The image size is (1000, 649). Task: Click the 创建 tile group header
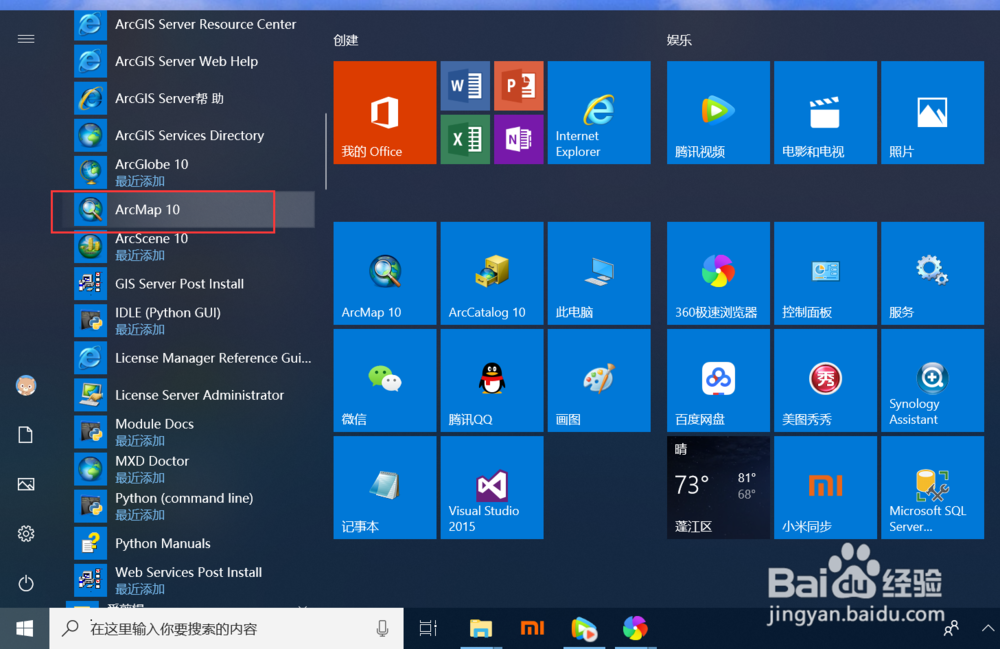346,40
